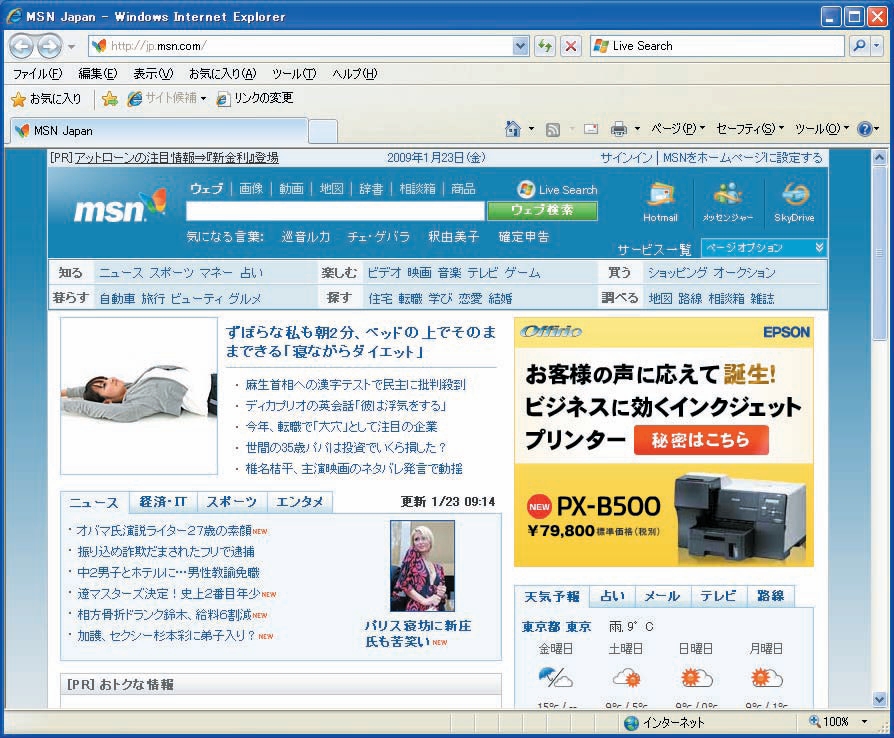Screen dimensions: 894x738
Task: Click the Internet zone globe icon
Action: 631,723
